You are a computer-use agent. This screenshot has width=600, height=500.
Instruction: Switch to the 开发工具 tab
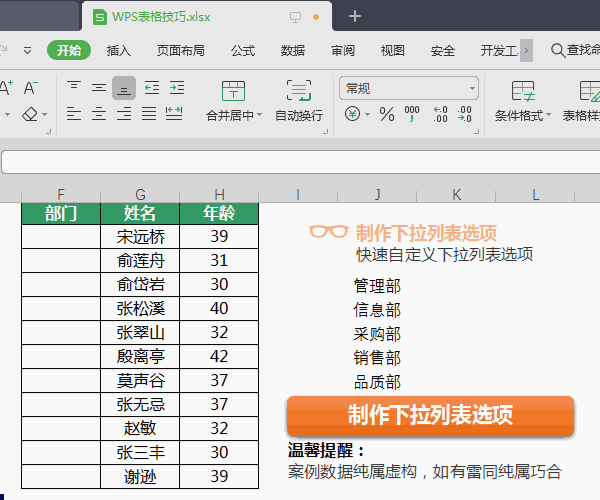pos(499,50)
